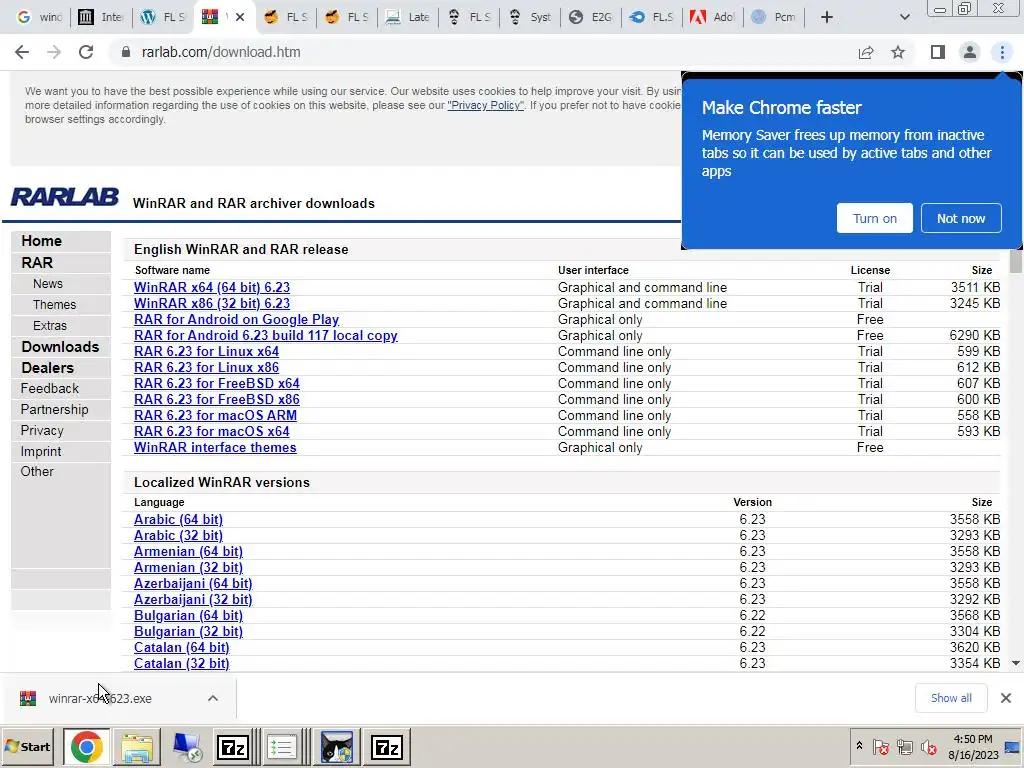Click the RARLAB logo
The width and height of the screenshot is (1024, 768).
tap(65, 197)
